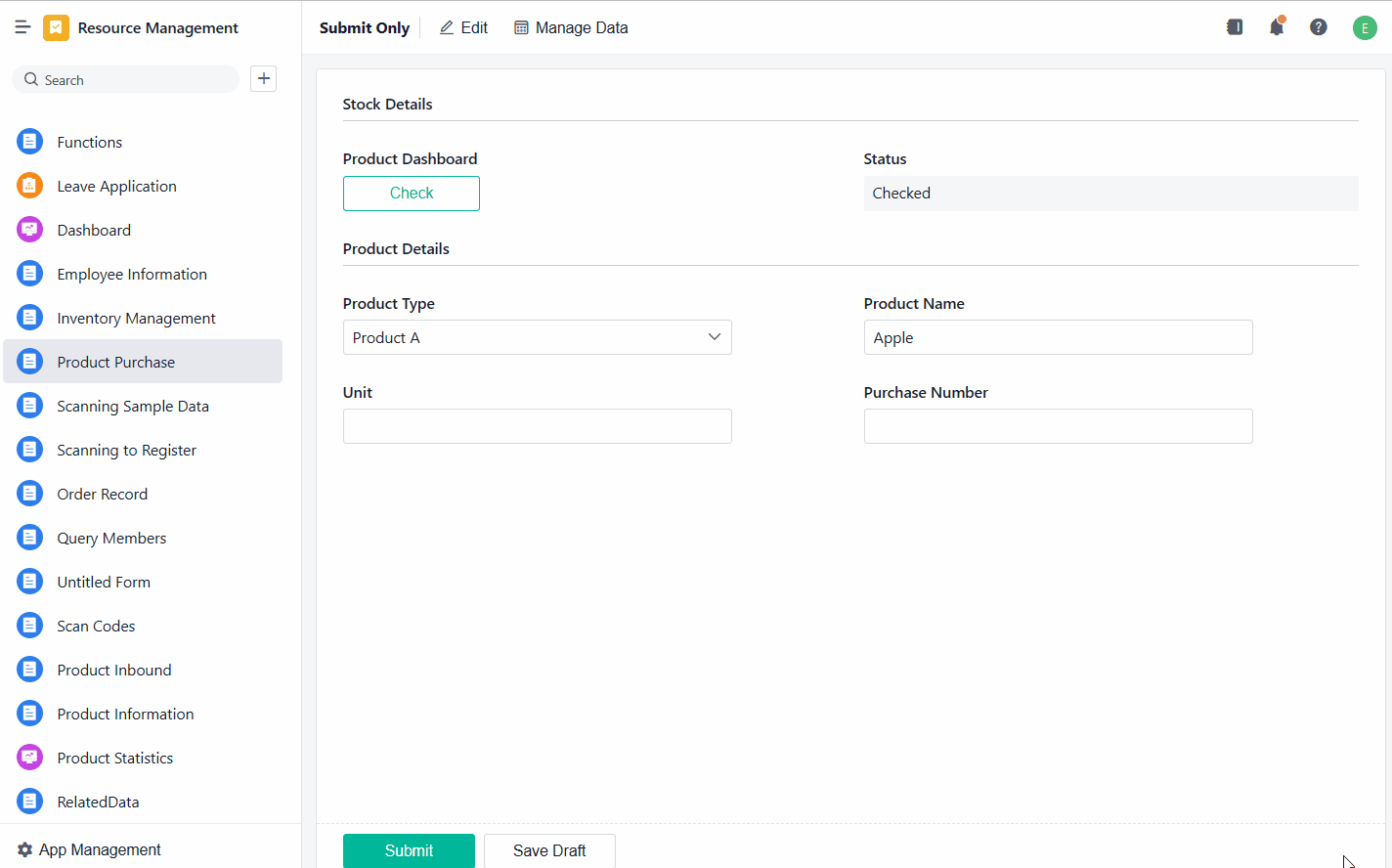This screenshot has width=1392, height=868.
Task: Select Inventory Management in the sidebar
Action: tap(136, 318)
